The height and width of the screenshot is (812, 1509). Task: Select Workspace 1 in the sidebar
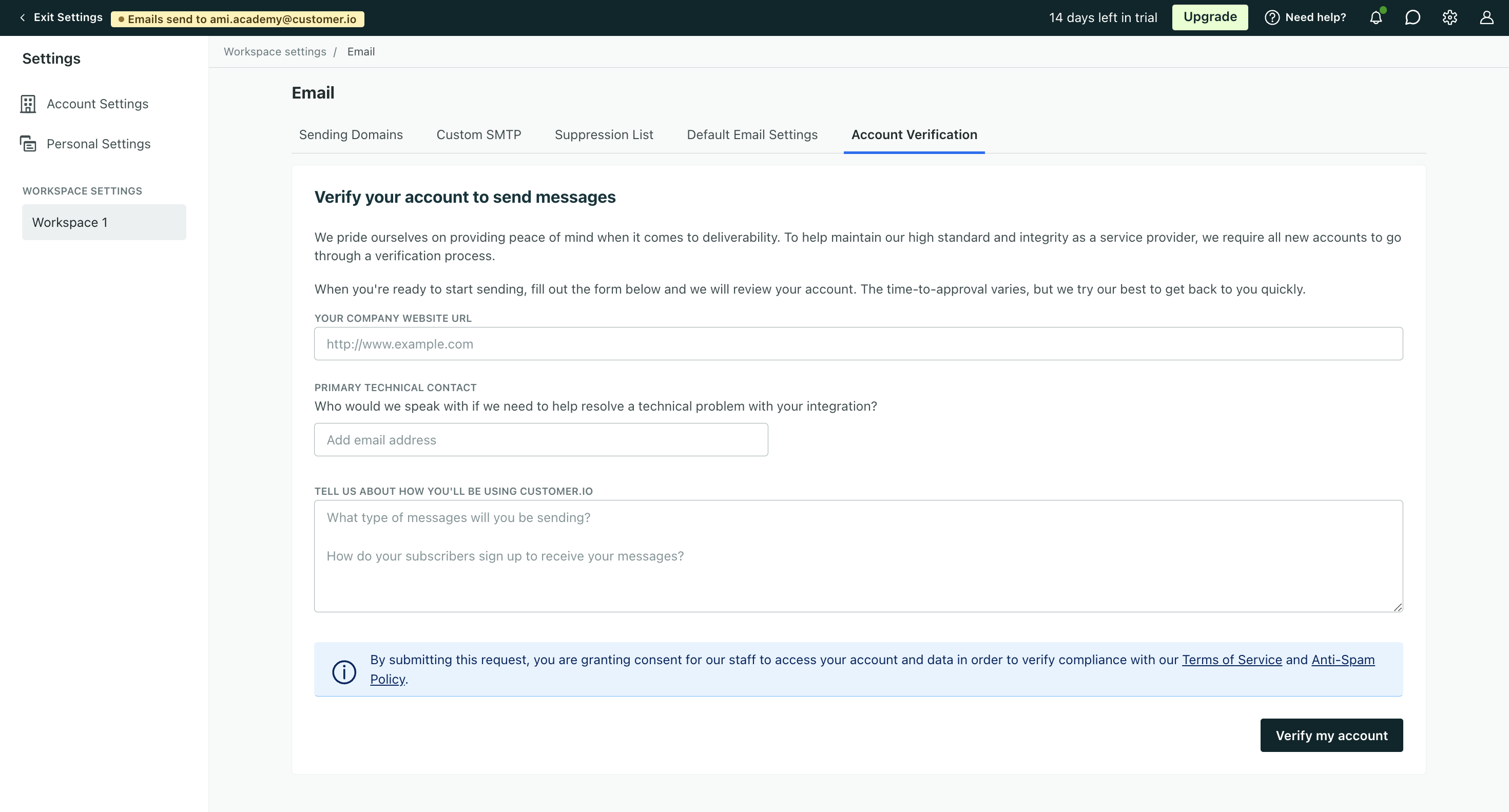coord(104,223)
